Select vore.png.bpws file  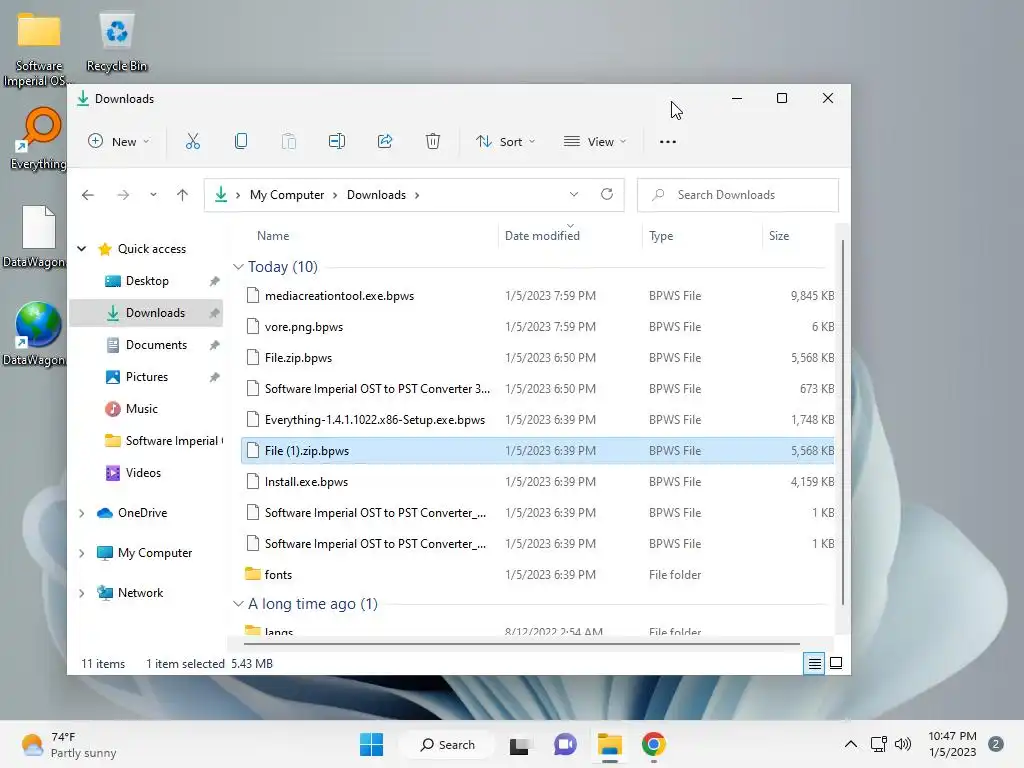coord(537,327)
